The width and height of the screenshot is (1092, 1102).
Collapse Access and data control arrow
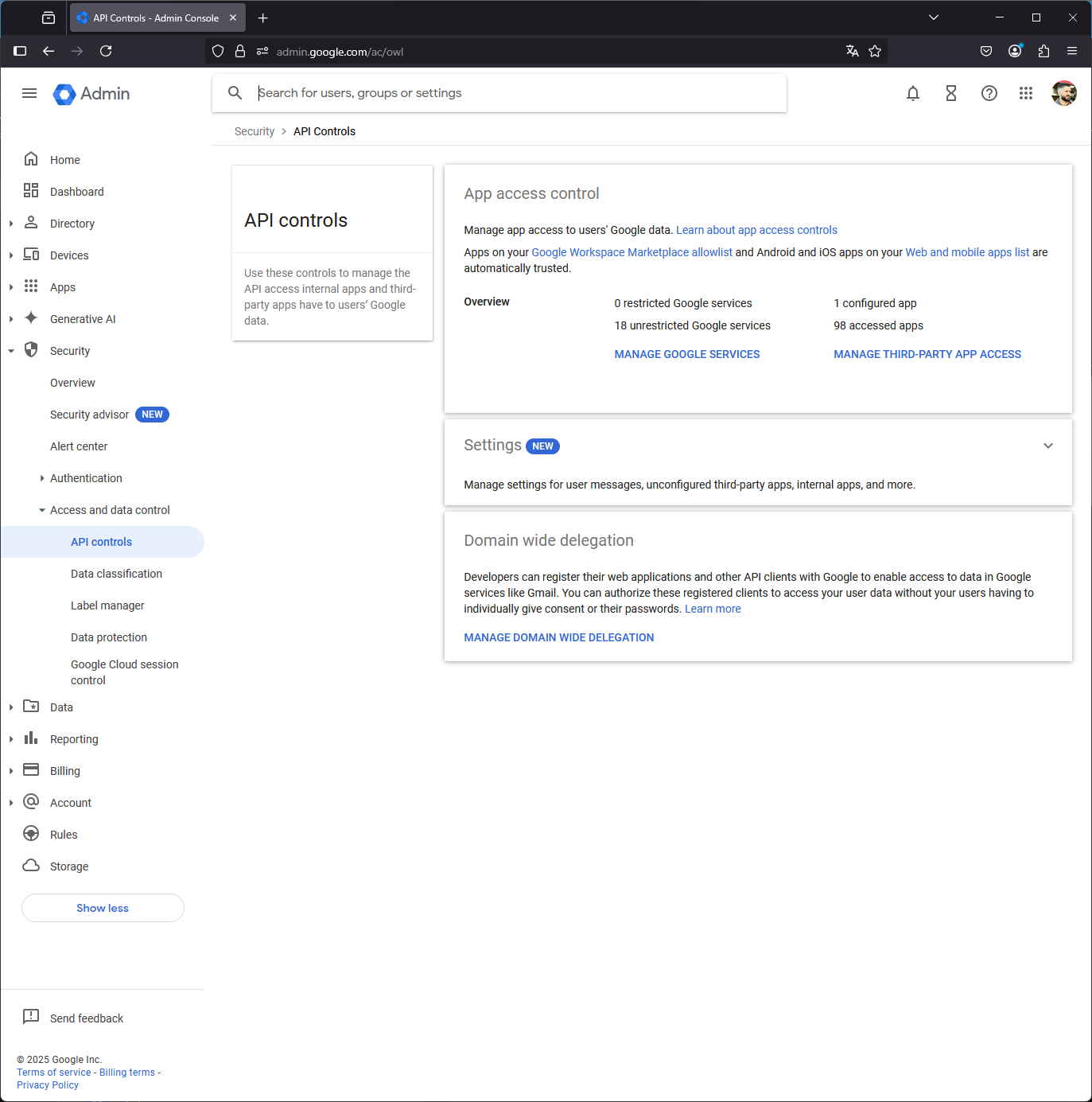click(42, 510)
